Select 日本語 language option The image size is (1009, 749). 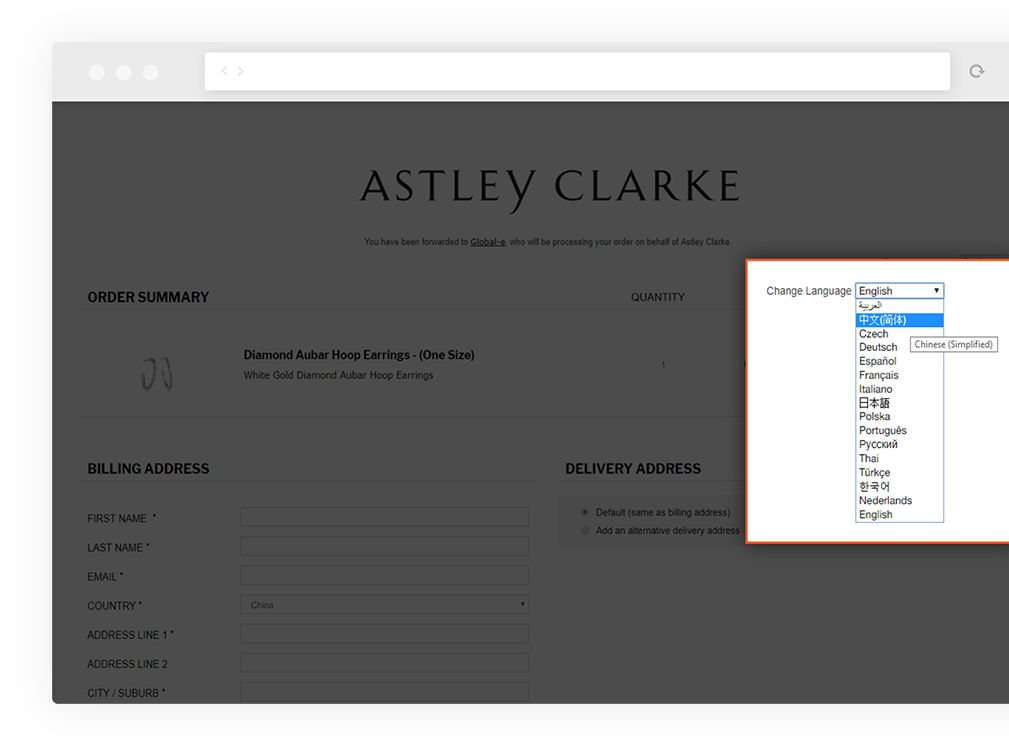coord(899,403)
